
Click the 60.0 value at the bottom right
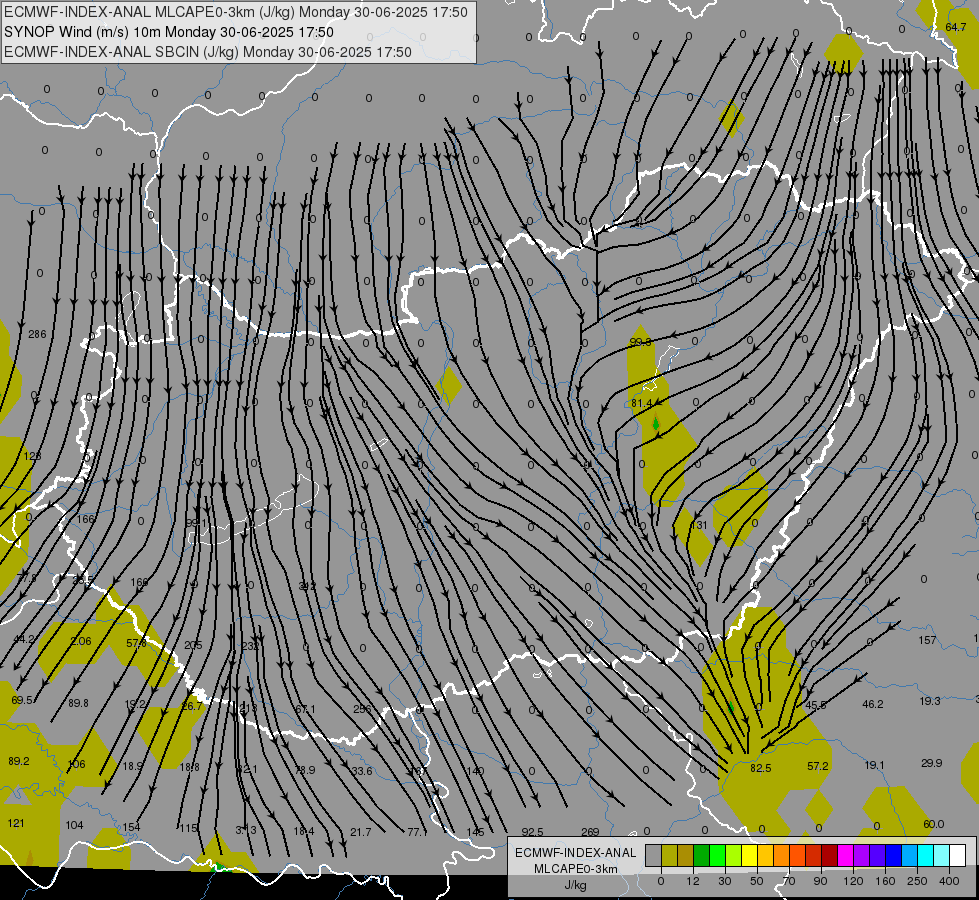point(933,824)
